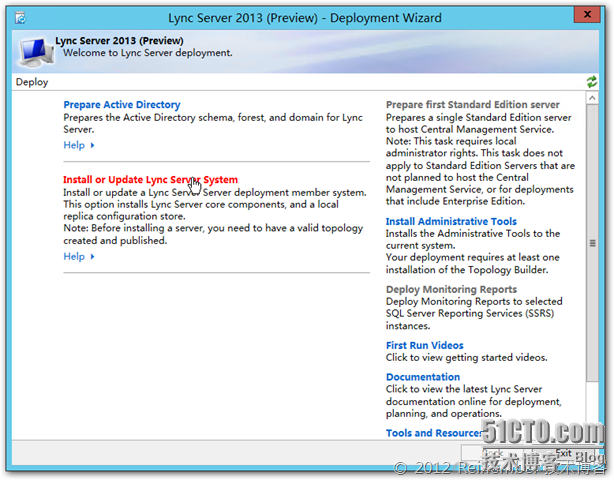This screenshot has height=480, width=614.
Task: Click 'Welcome to Lync Server deployment.' text
Action: 148,53
